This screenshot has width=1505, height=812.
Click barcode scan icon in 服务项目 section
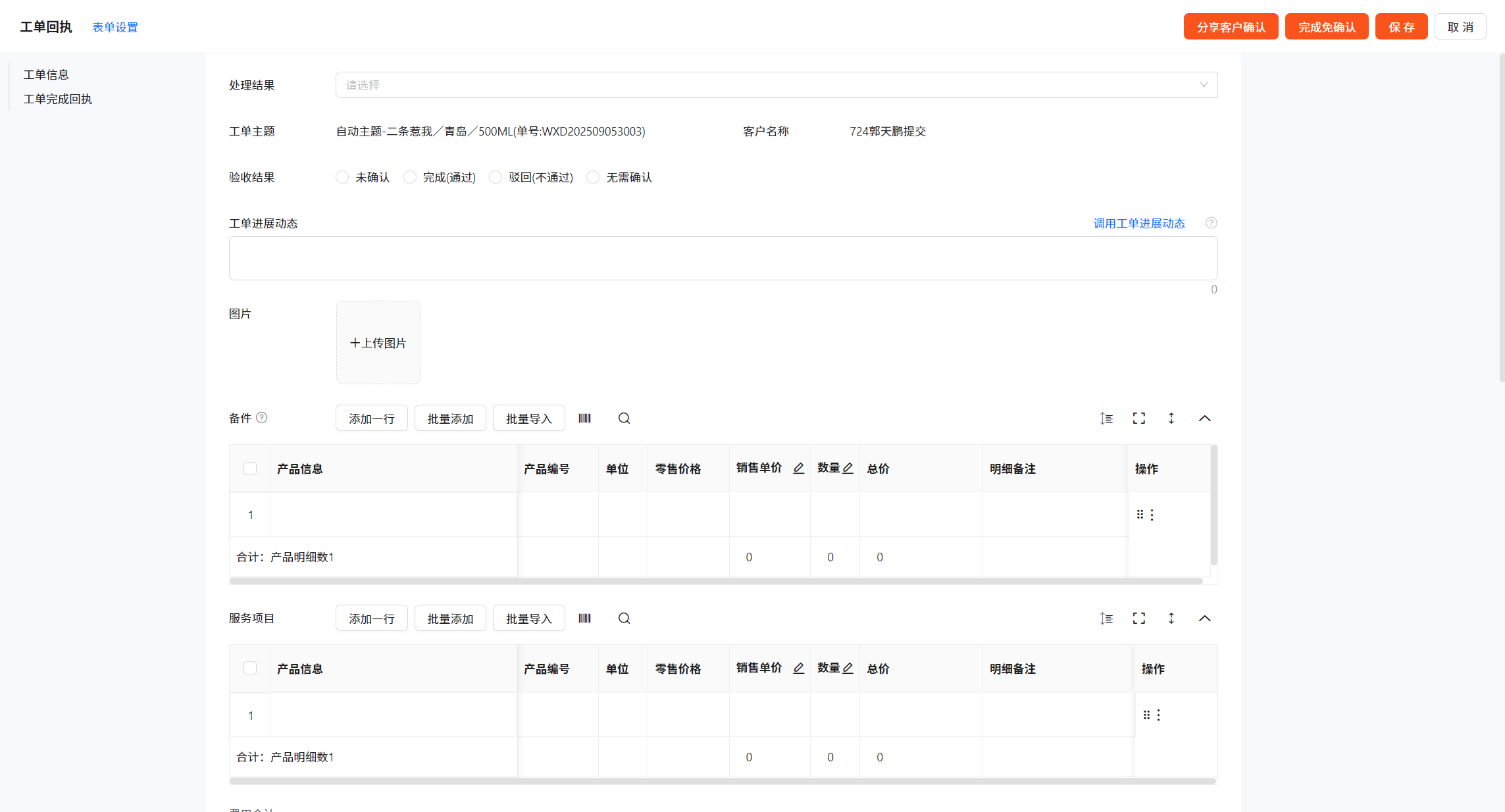coord(584,619)
